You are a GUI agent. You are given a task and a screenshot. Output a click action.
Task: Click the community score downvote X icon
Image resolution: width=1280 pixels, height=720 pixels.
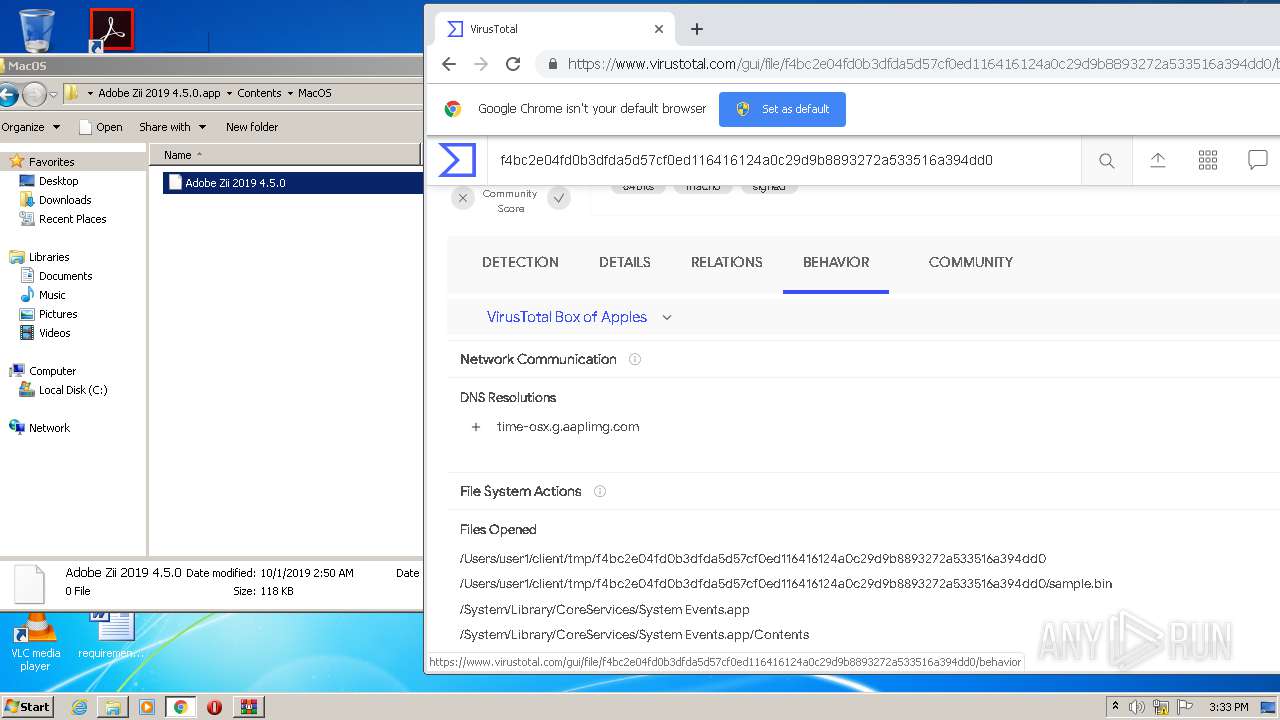click(462, 198)
